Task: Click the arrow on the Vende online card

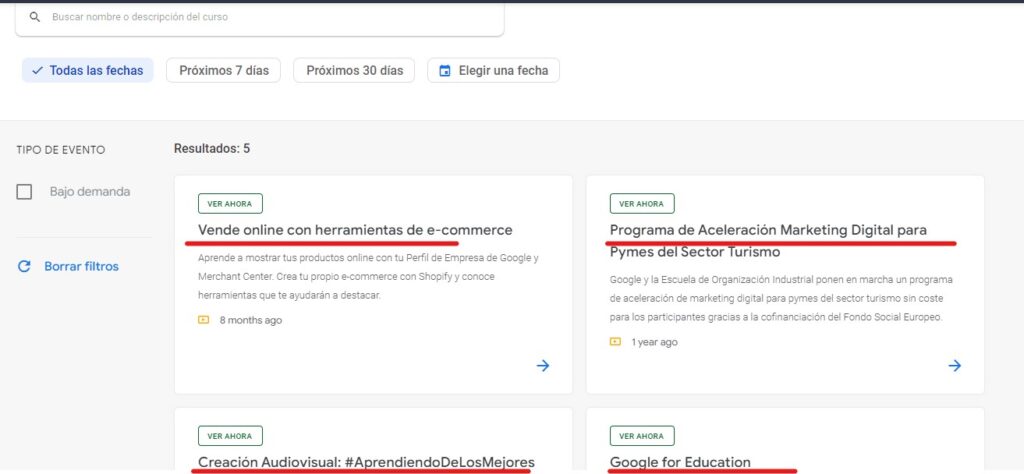Action: 543,366
